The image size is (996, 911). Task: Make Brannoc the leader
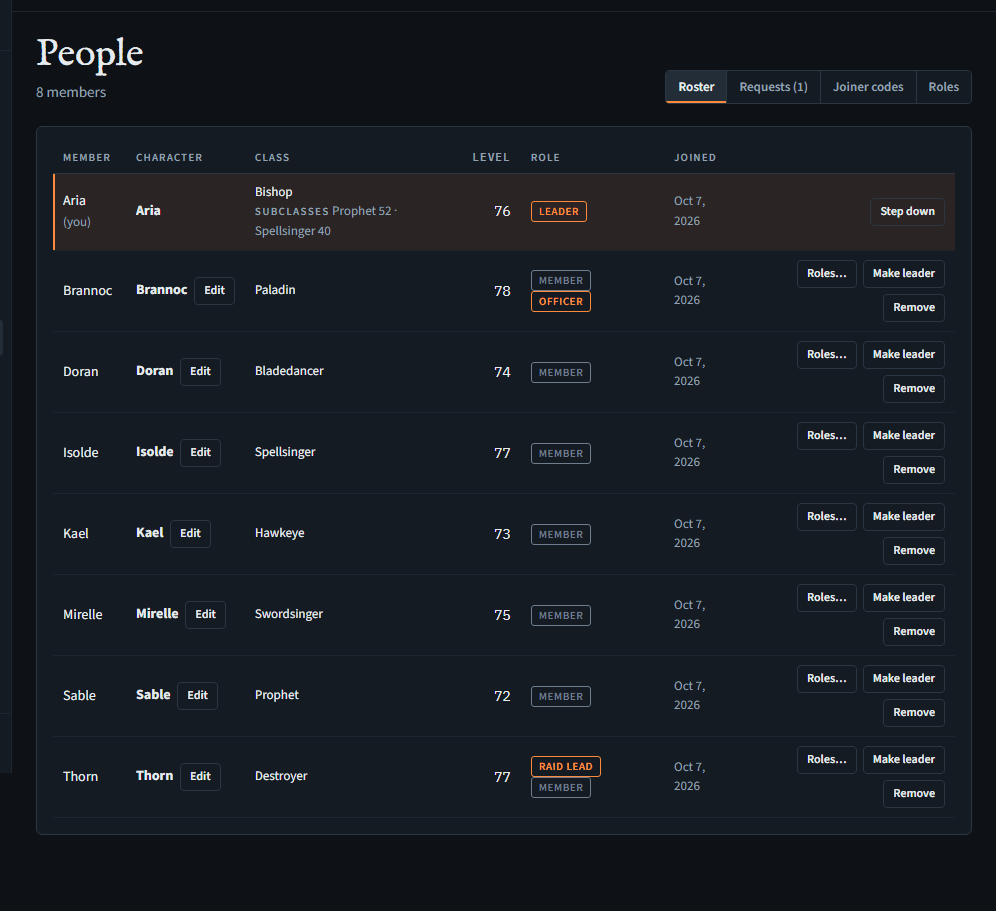click(x=903, y=274)
